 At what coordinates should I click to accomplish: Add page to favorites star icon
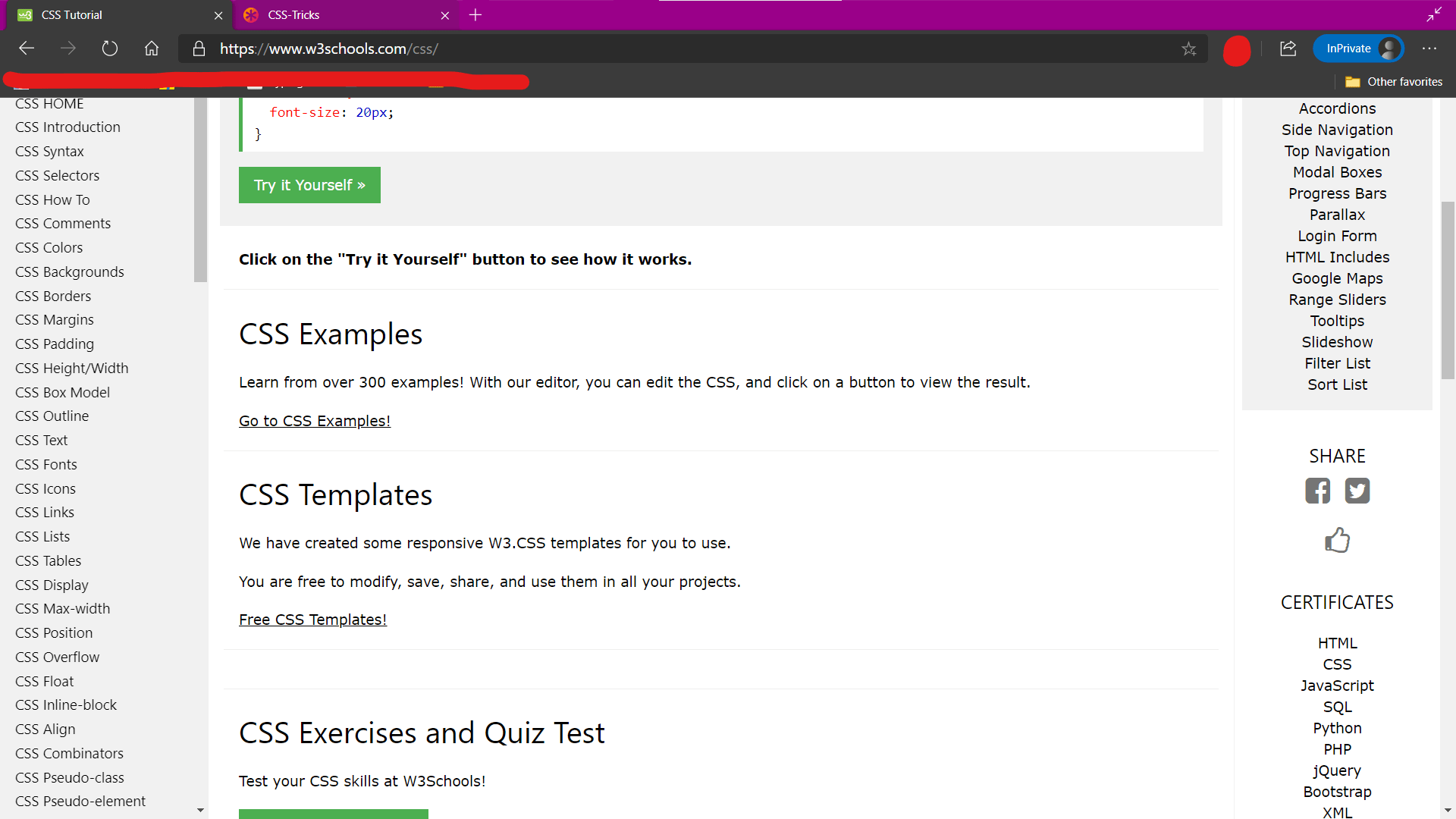[x=1188, y=49]
